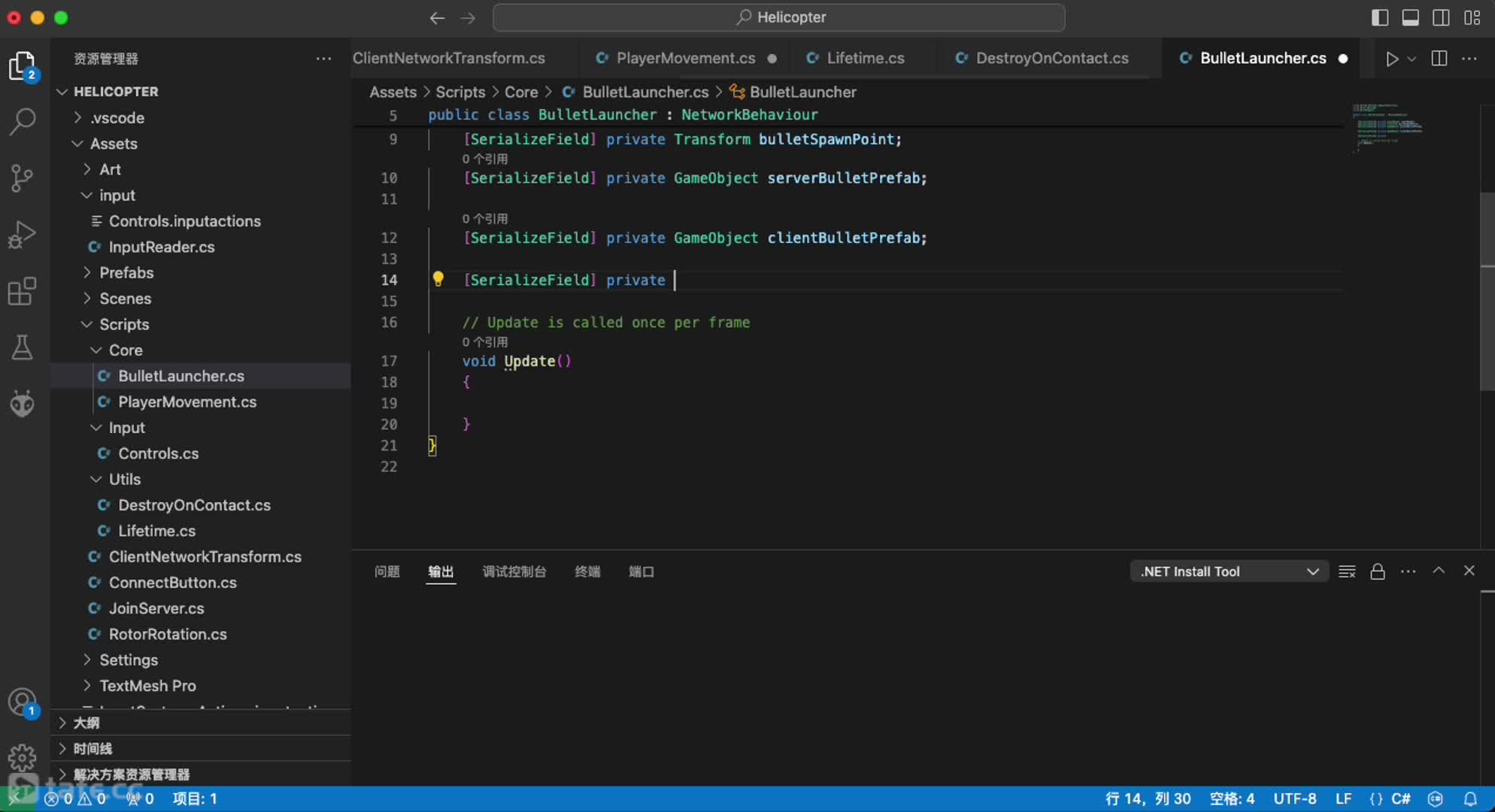Clear the output with the list icon
The image size is (1495, 812).
pyautogui.click(x=1347, y=571)
